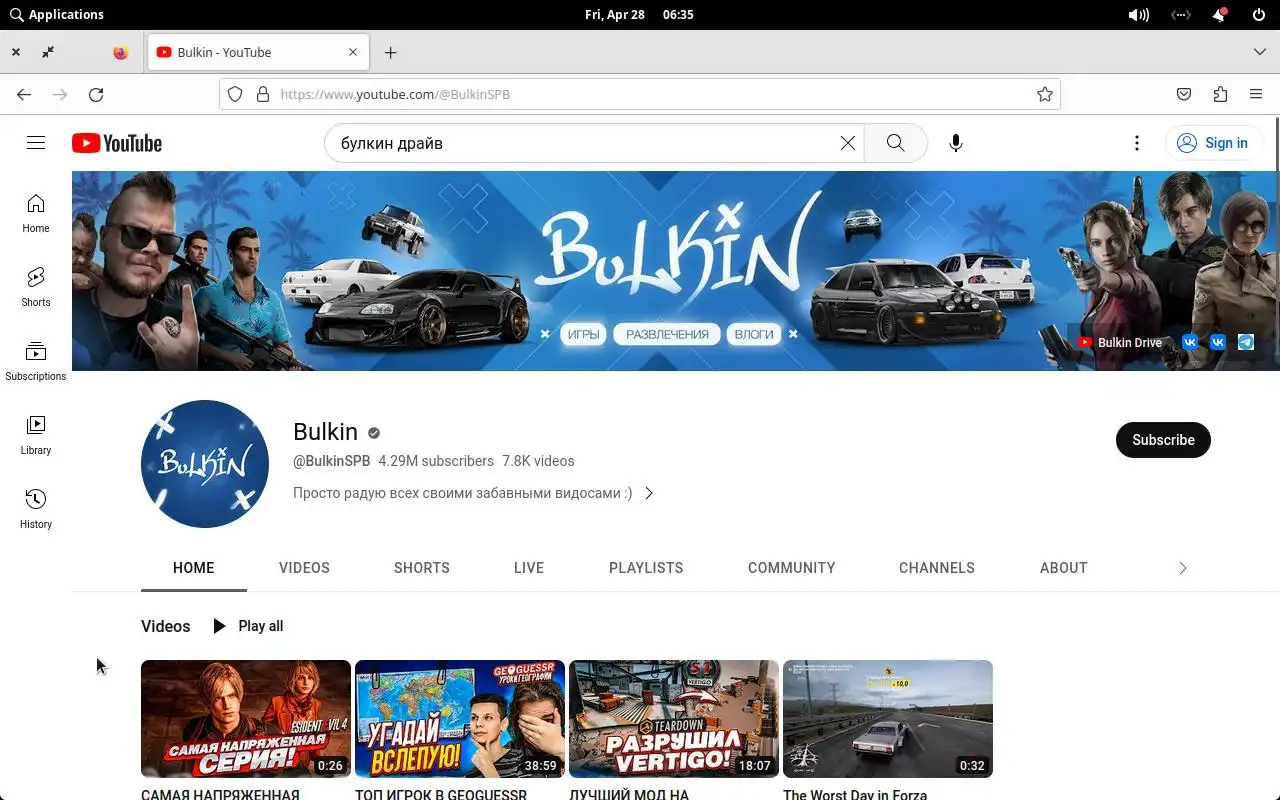Open the Teardown Vertigo video thumbnail

pos(674,719)
